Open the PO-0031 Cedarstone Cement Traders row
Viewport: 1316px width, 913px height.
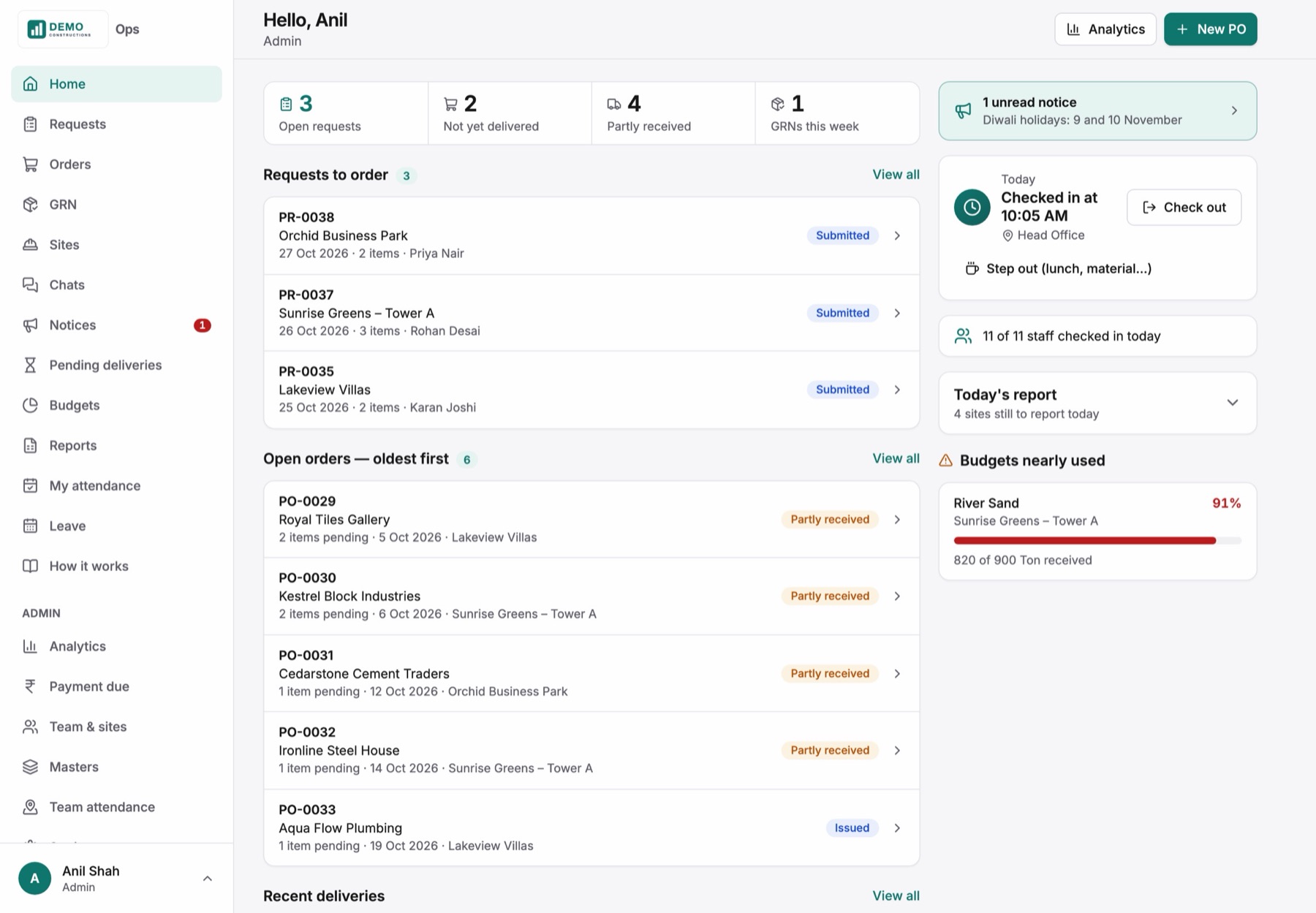(x=591, y=673)
